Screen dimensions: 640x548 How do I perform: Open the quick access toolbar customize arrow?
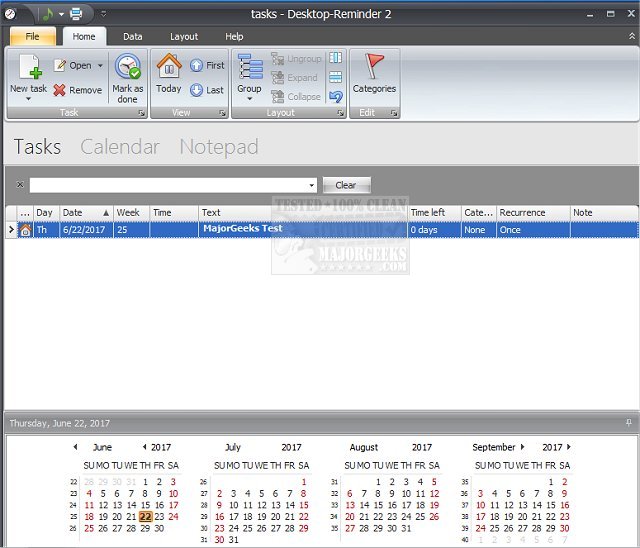(x=103, y=14)
